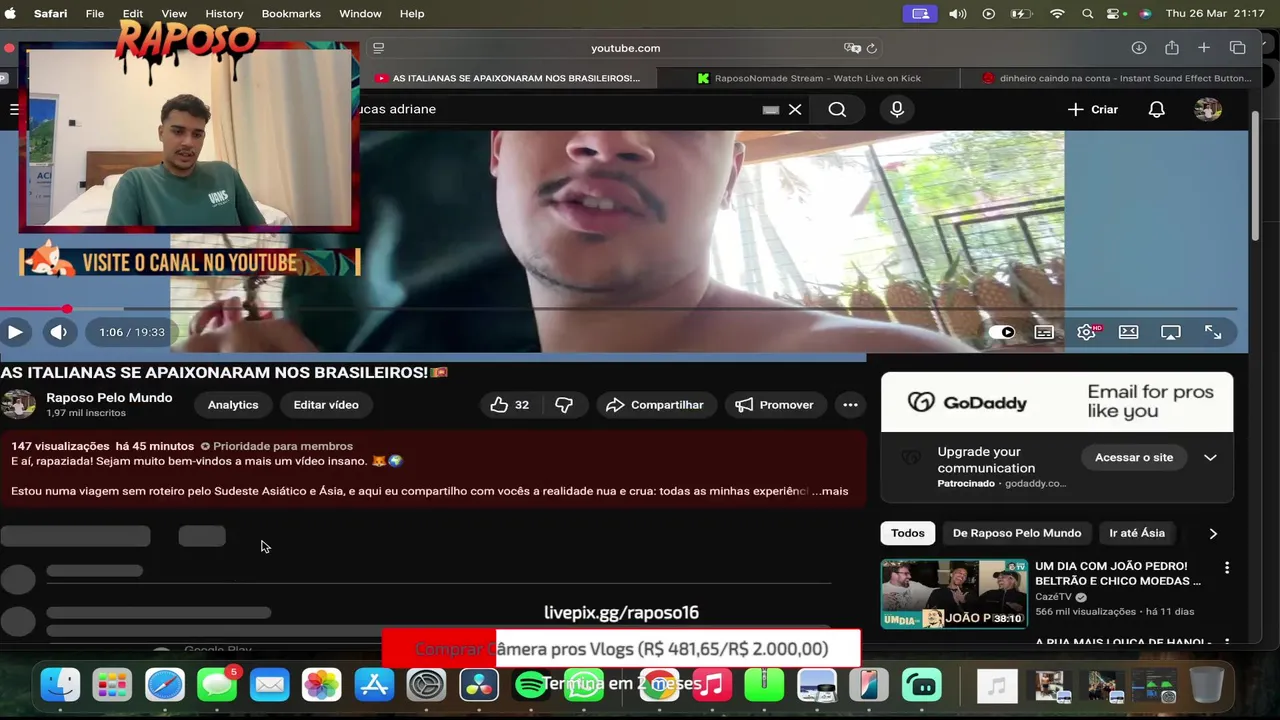Open the on-screen keyboard icon in the search box
This screenshot has width=1280, height=720.
pos(770,109)
